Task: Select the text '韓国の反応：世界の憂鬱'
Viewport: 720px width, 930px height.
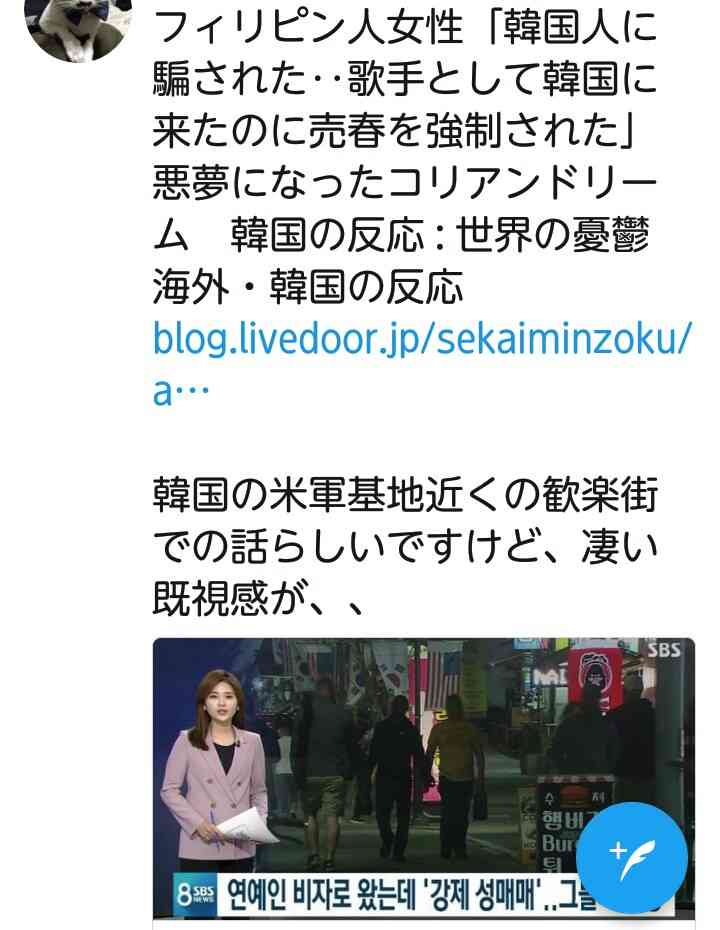Action: click(440, 235)
